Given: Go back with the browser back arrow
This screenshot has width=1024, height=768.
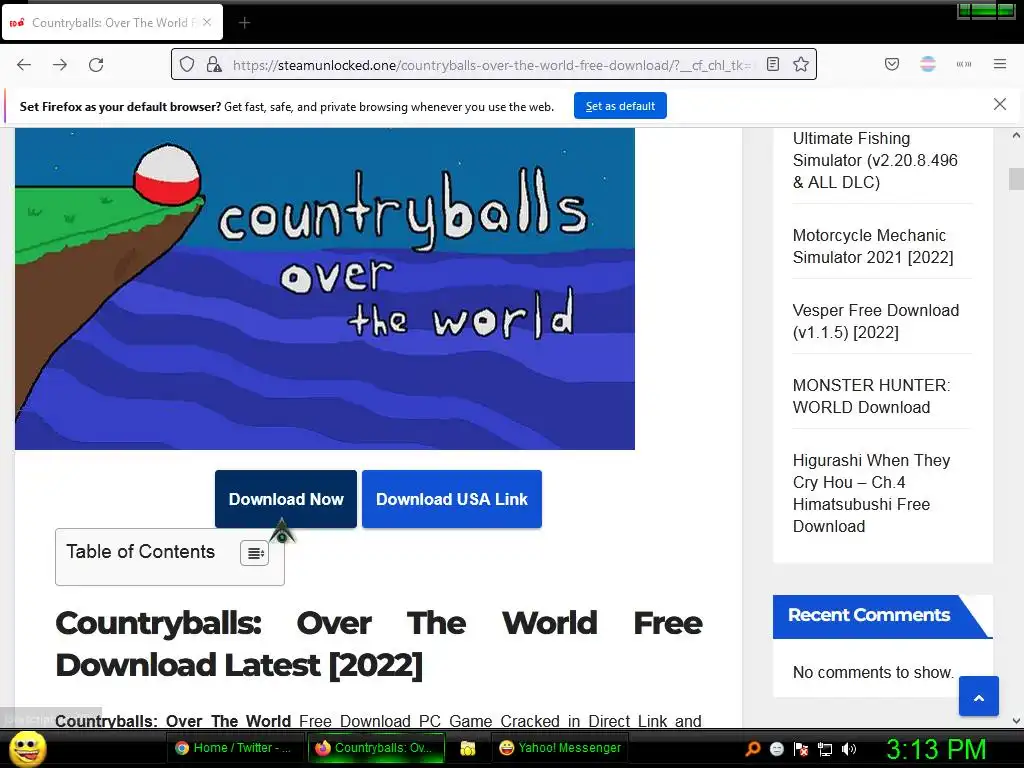Looking at the screenshot, I should pos(24,65).
